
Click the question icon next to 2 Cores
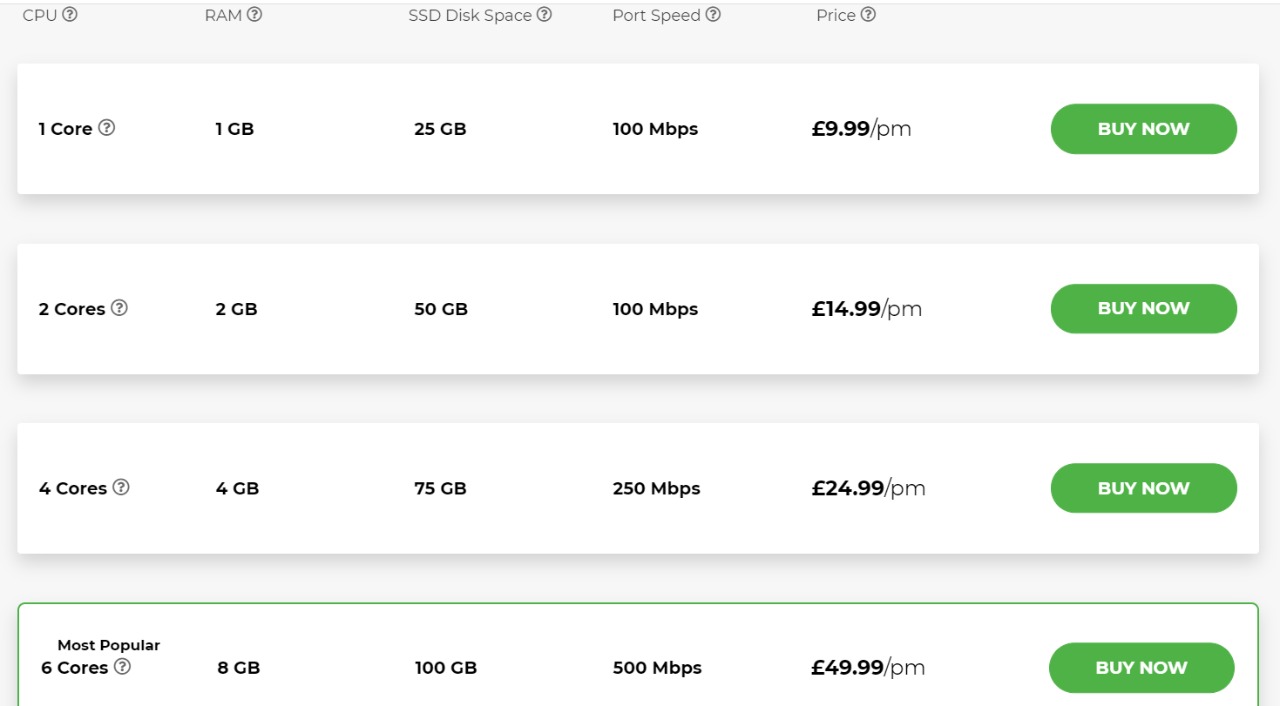(119, 308)
